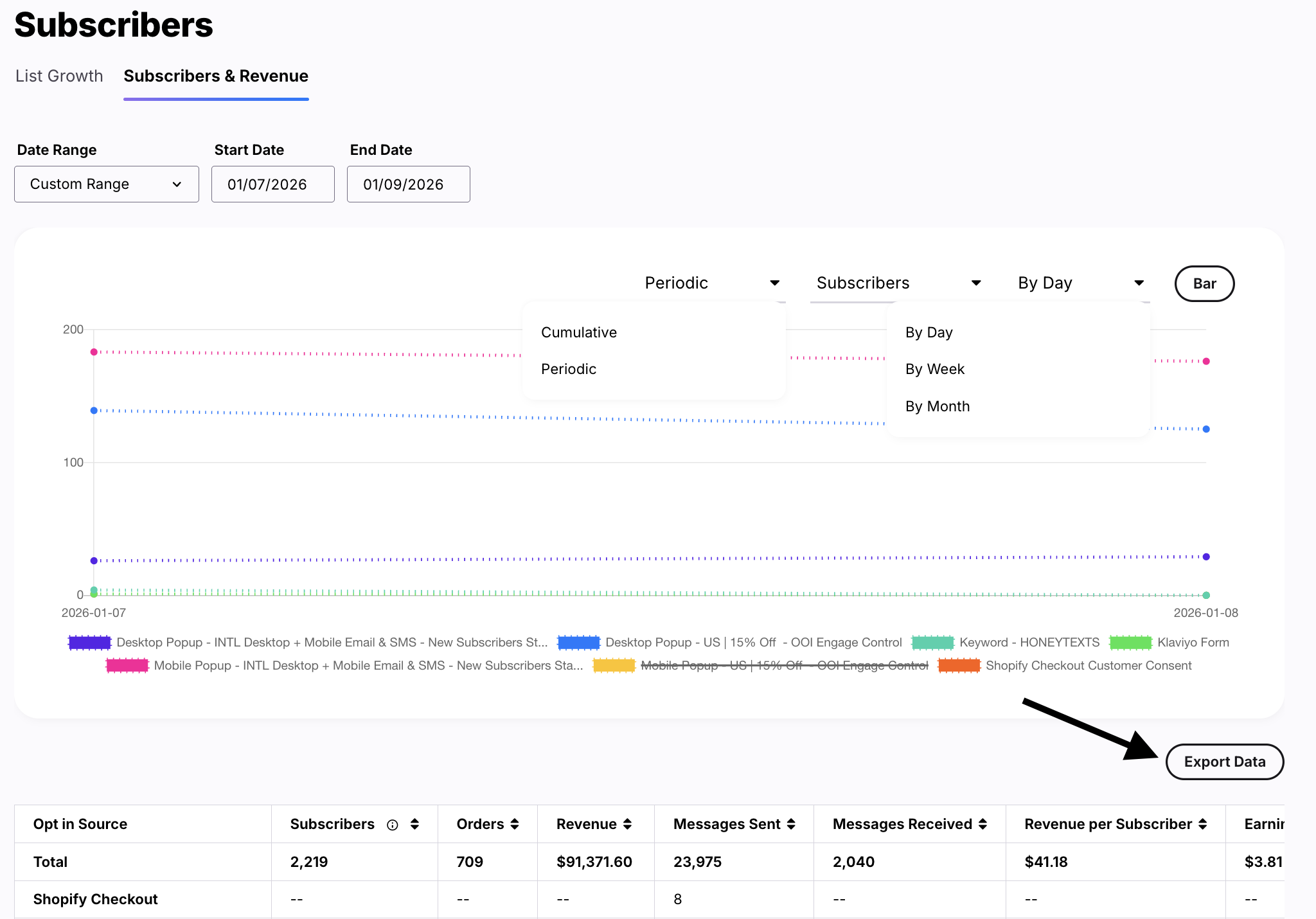
Task: Click the Start Date input field
Action: pos(272,184)
